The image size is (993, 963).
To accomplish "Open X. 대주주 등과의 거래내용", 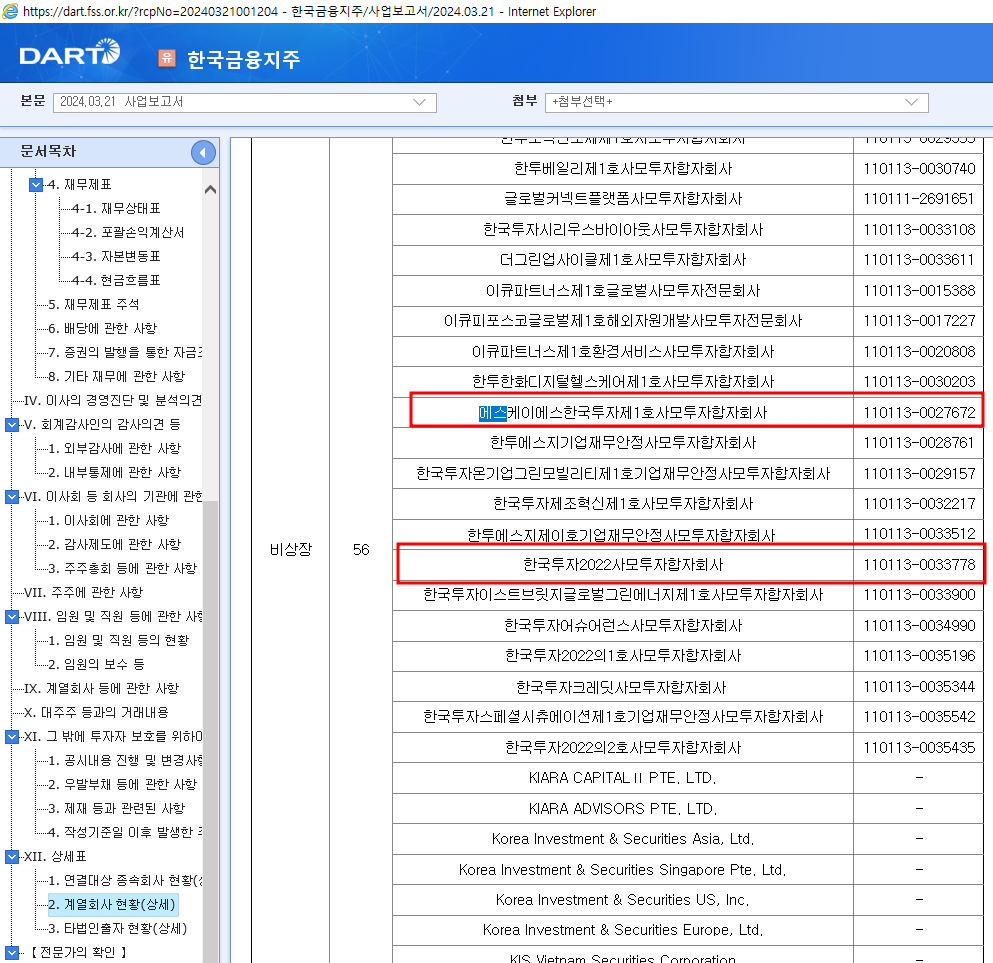I will point(96,712).
